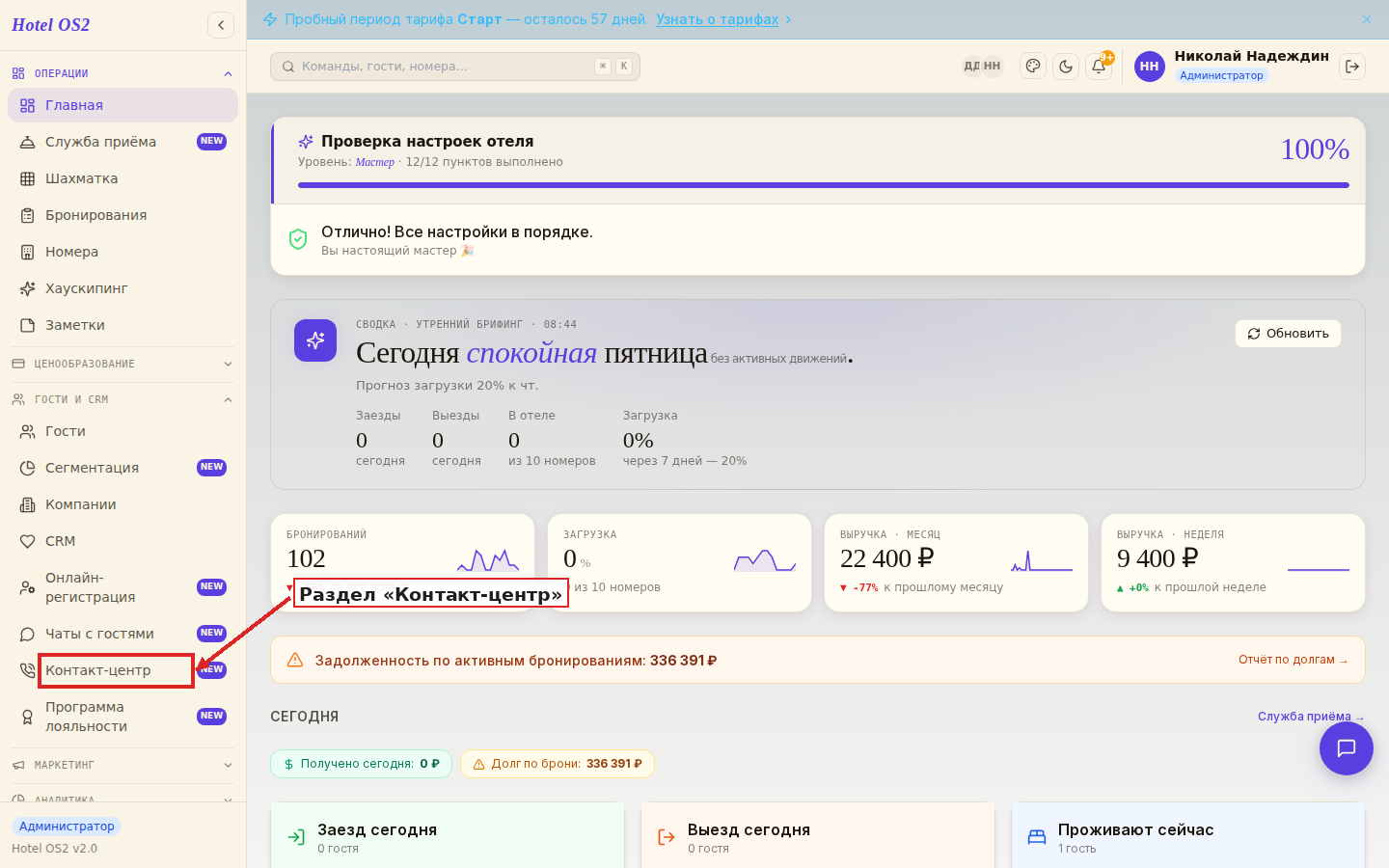Click the Администратор badge under the name
Image resolution: width=1389 pixels, height=868 pixels.
[x=1221, y=75]
